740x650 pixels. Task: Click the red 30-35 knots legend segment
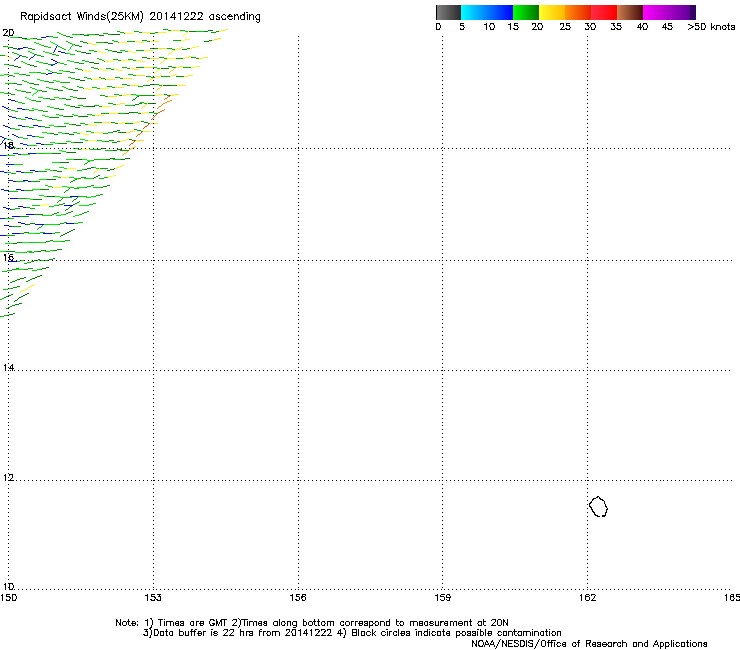coord(604,12)
